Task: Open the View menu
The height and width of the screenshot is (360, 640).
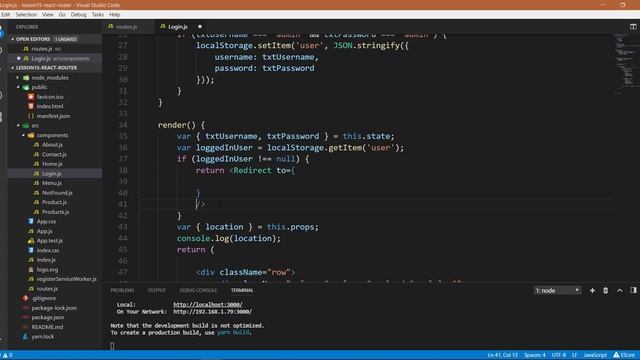Action: [47, 14]
